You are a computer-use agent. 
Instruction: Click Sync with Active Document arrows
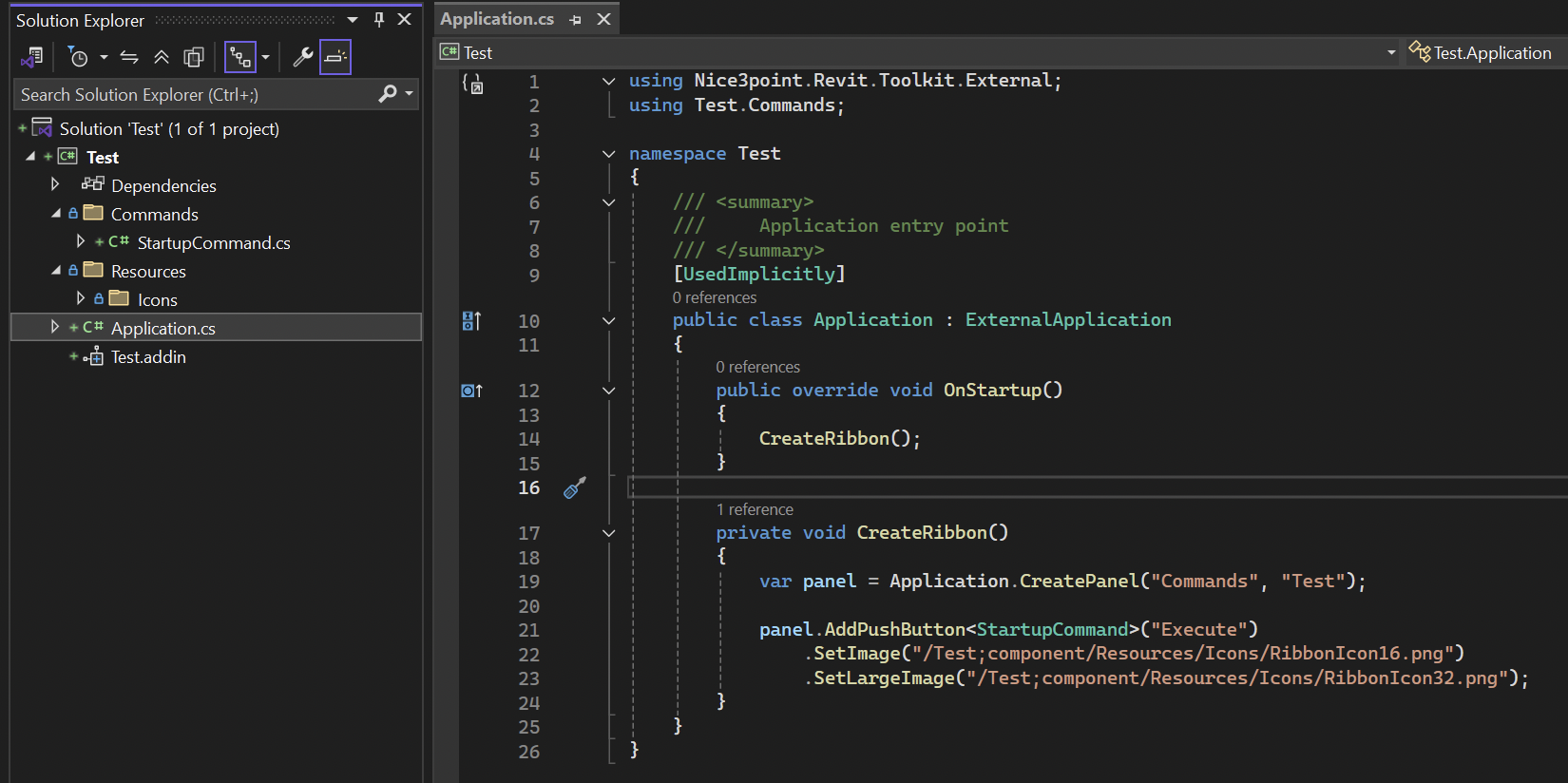pos(129,58)
